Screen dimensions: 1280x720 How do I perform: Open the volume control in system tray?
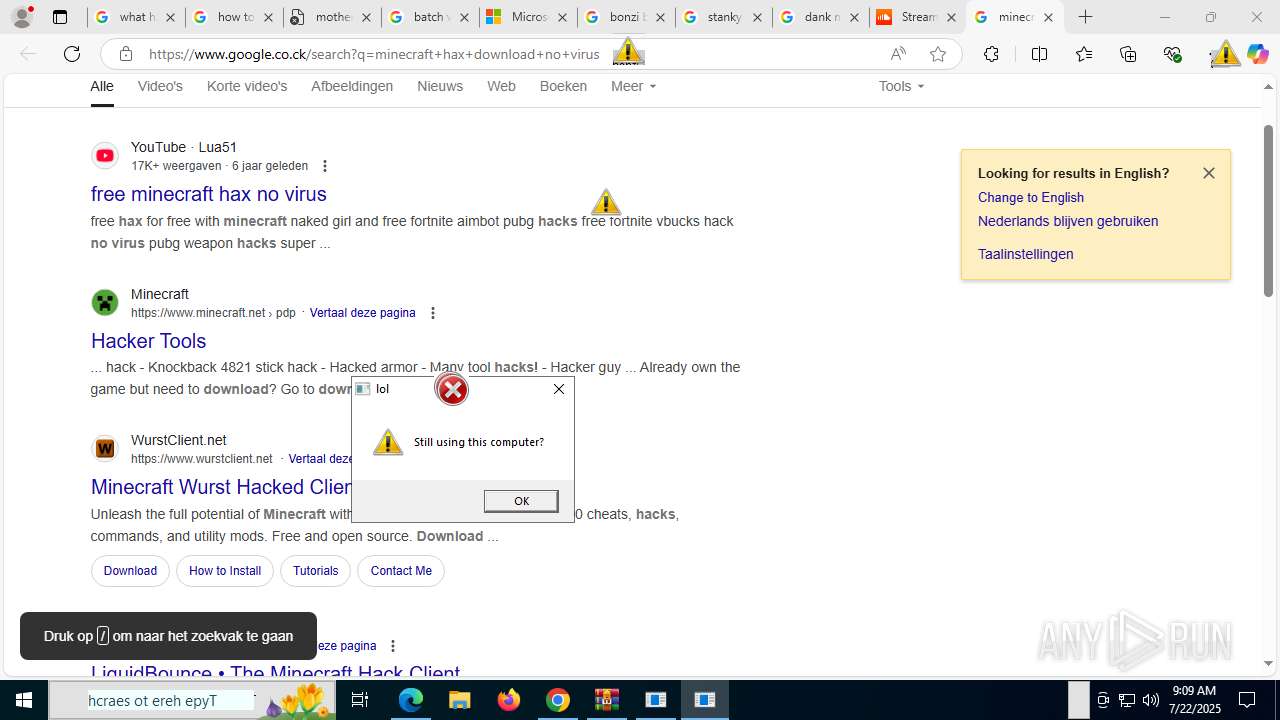pos(1151,700)
